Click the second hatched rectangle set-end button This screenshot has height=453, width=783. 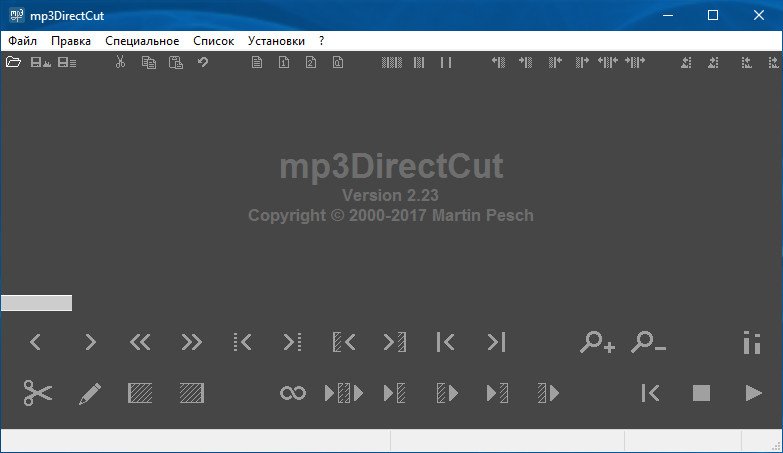point(192,393)
